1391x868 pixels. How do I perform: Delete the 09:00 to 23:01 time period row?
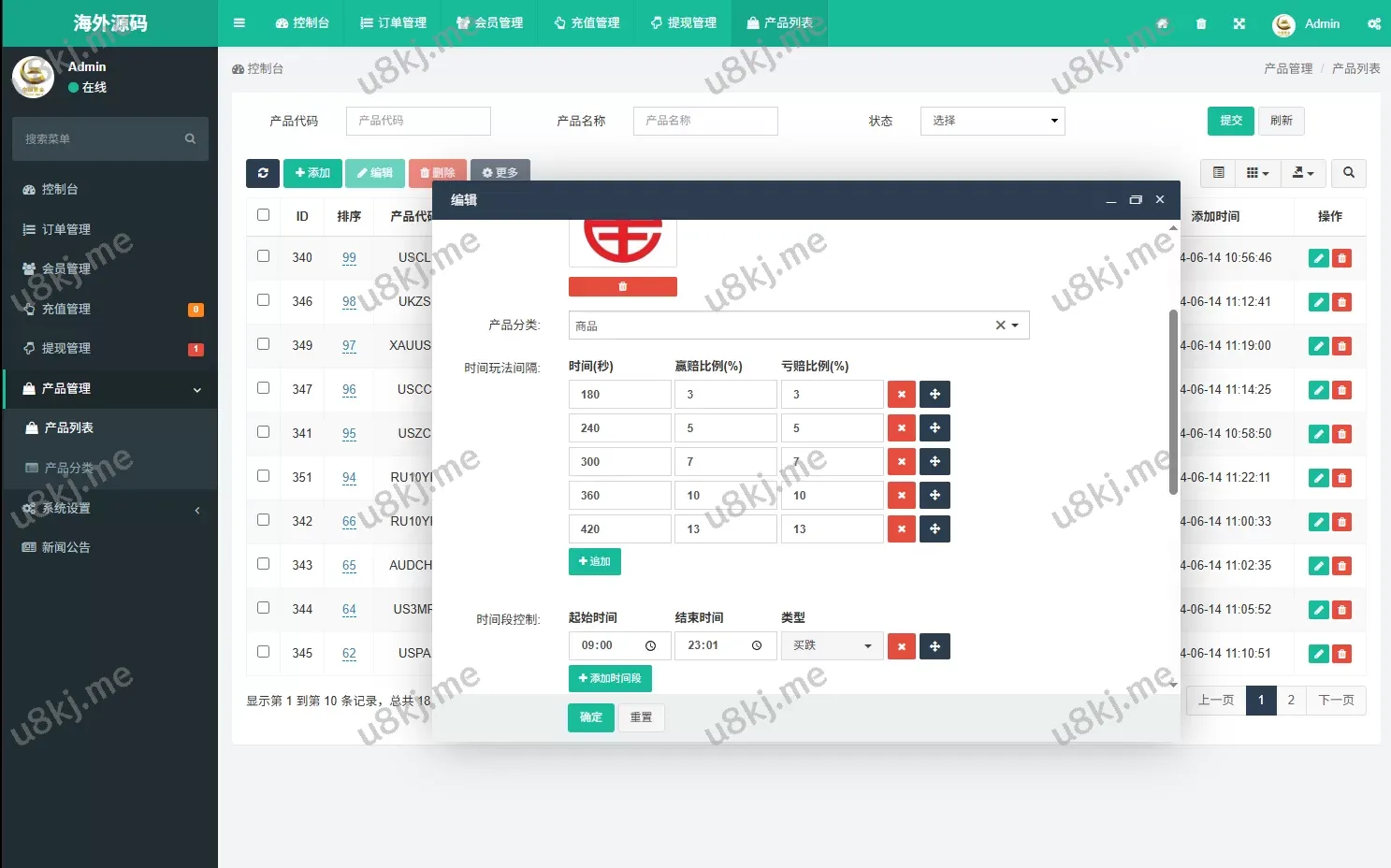901,646
